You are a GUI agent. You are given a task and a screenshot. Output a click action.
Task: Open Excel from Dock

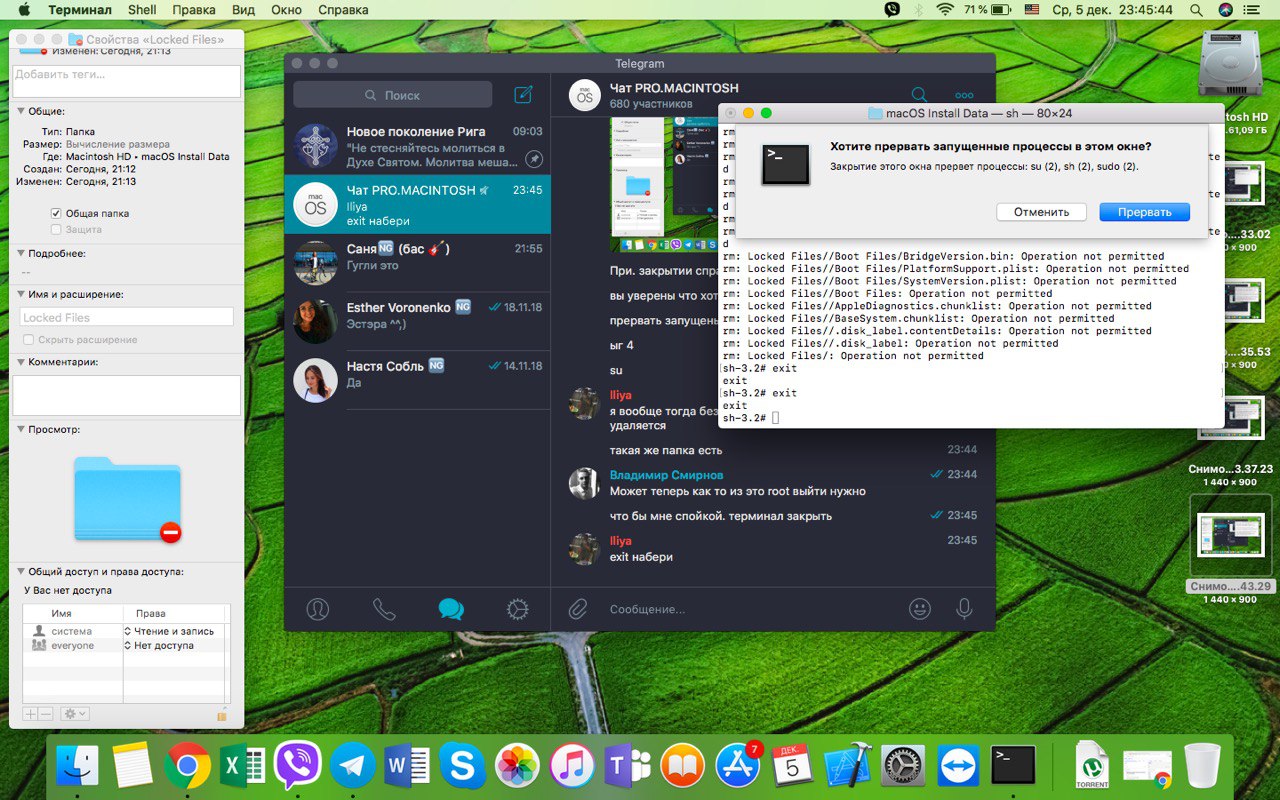tap(242, 766)
